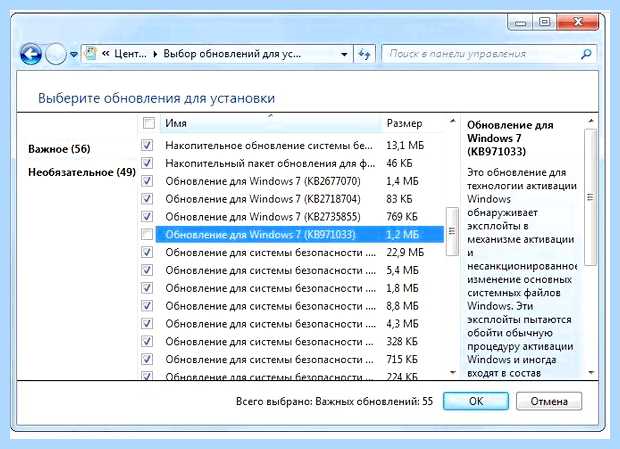Viewport: 620px width, 449px height.
Task: Sort by the Размер column header
Action: coord(404,123)
